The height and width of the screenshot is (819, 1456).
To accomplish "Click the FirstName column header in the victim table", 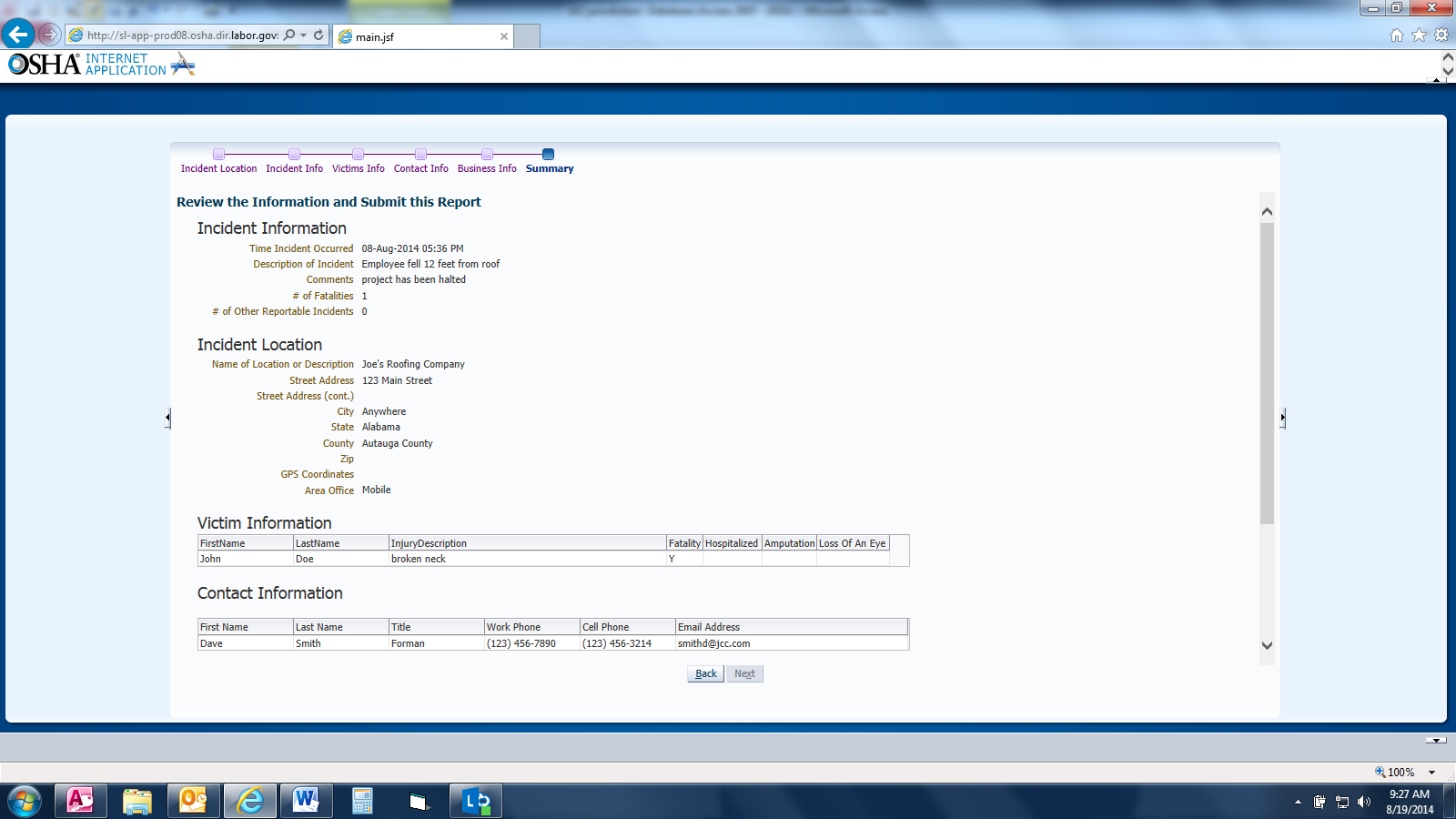I will [246, 543].
